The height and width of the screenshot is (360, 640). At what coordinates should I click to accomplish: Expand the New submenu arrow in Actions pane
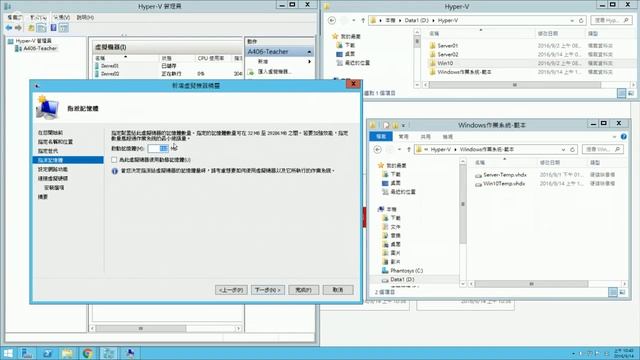click(x=309, y=62)
